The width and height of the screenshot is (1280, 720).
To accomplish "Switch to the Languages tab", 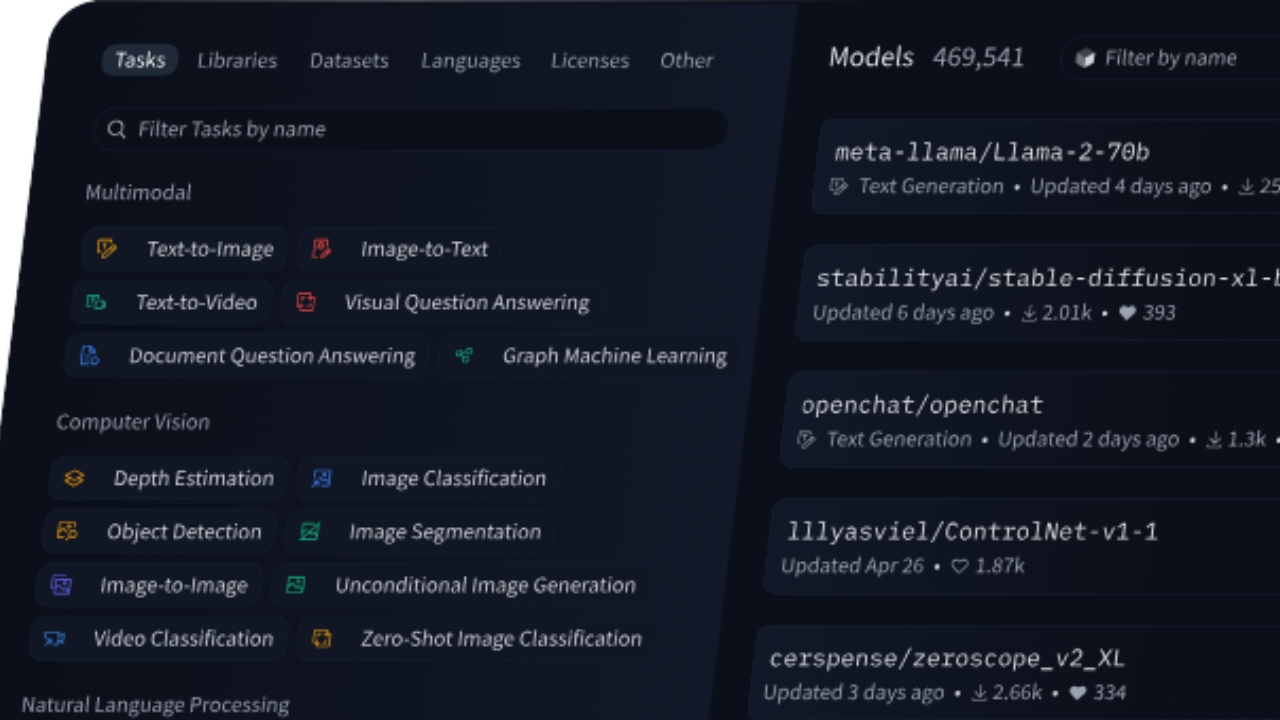I will [x=470, y=60].
